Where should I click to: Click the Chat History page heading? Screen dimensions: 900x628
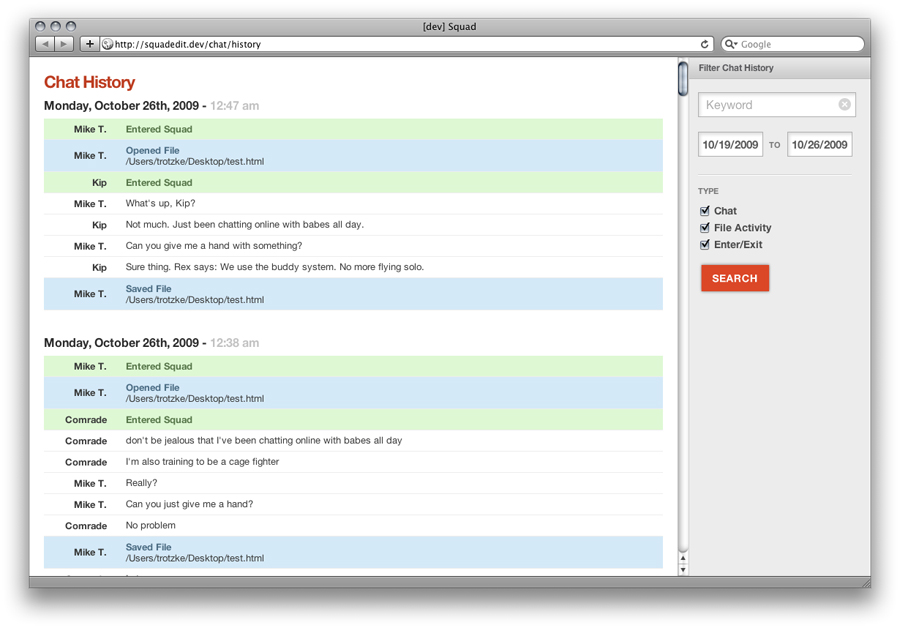tap(89, 82)
